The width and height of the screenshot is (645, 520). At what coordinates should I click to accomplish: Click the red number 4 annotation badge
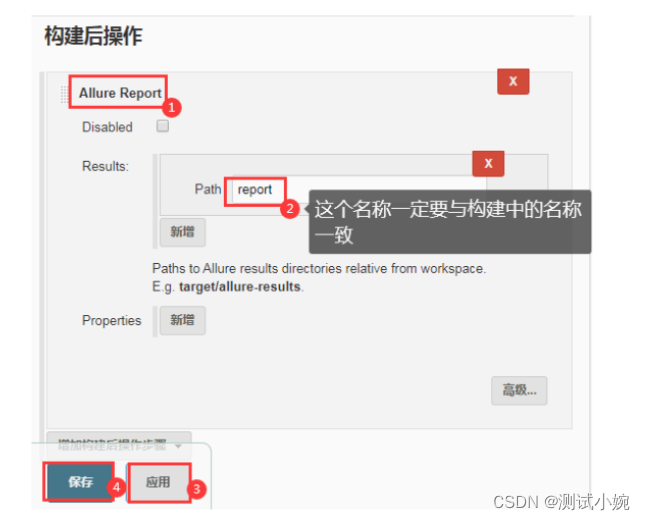[116, 488]
